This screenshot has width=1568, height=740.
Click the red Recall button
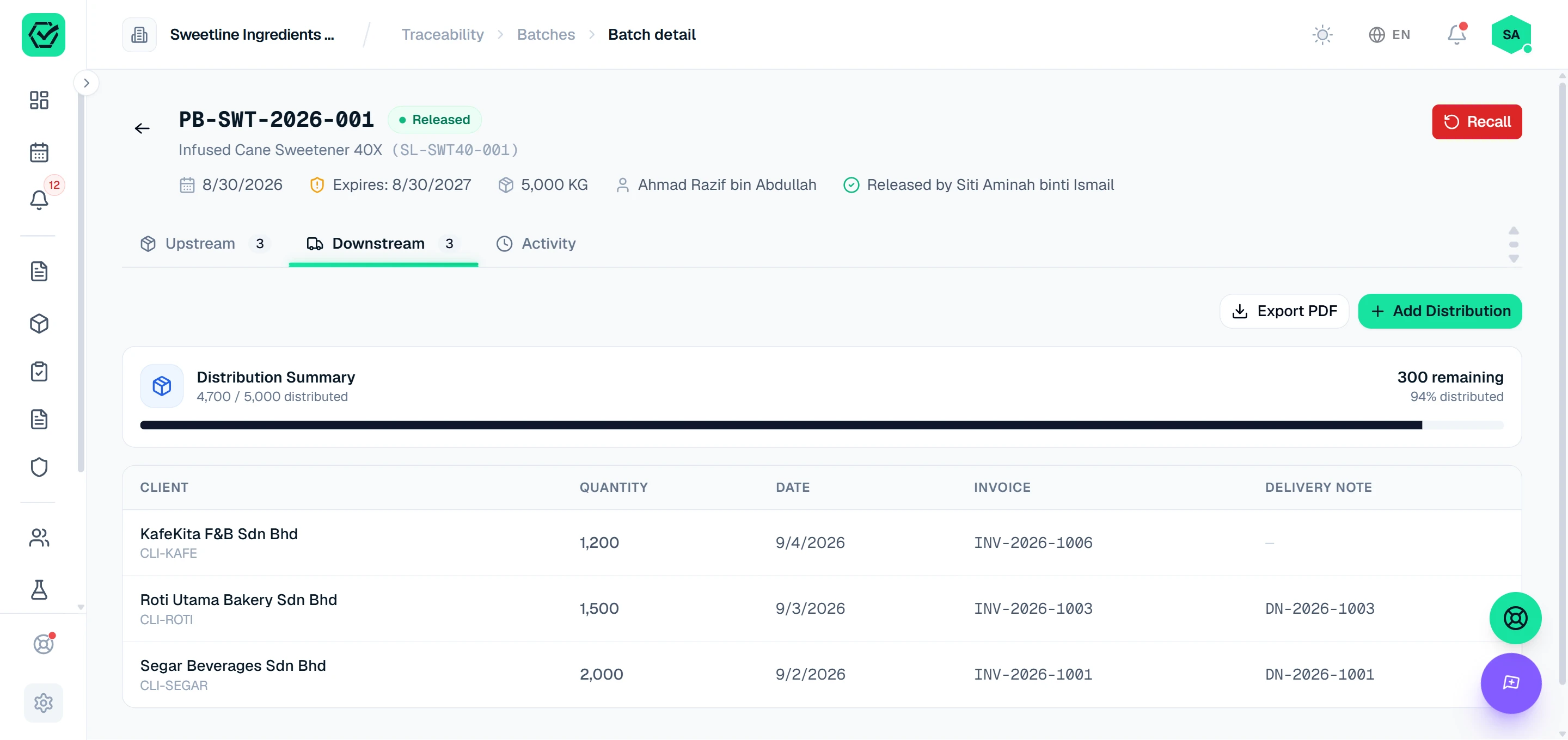click(1477, 122)
